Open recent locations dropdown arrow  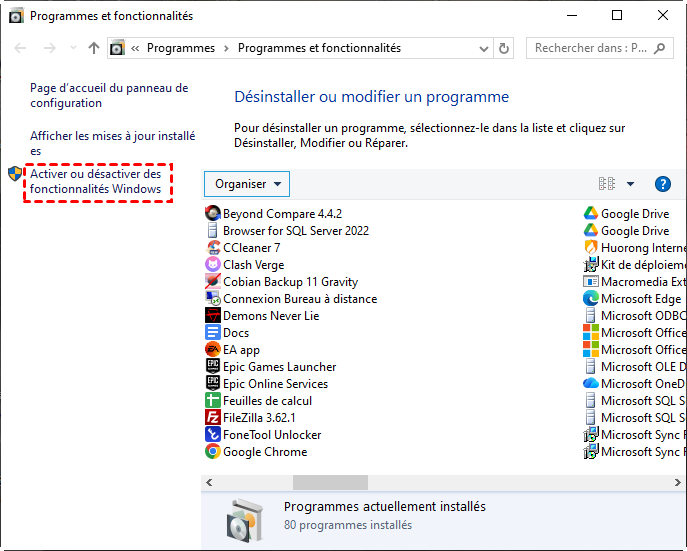pyautogui.click(x=73, y=48)
